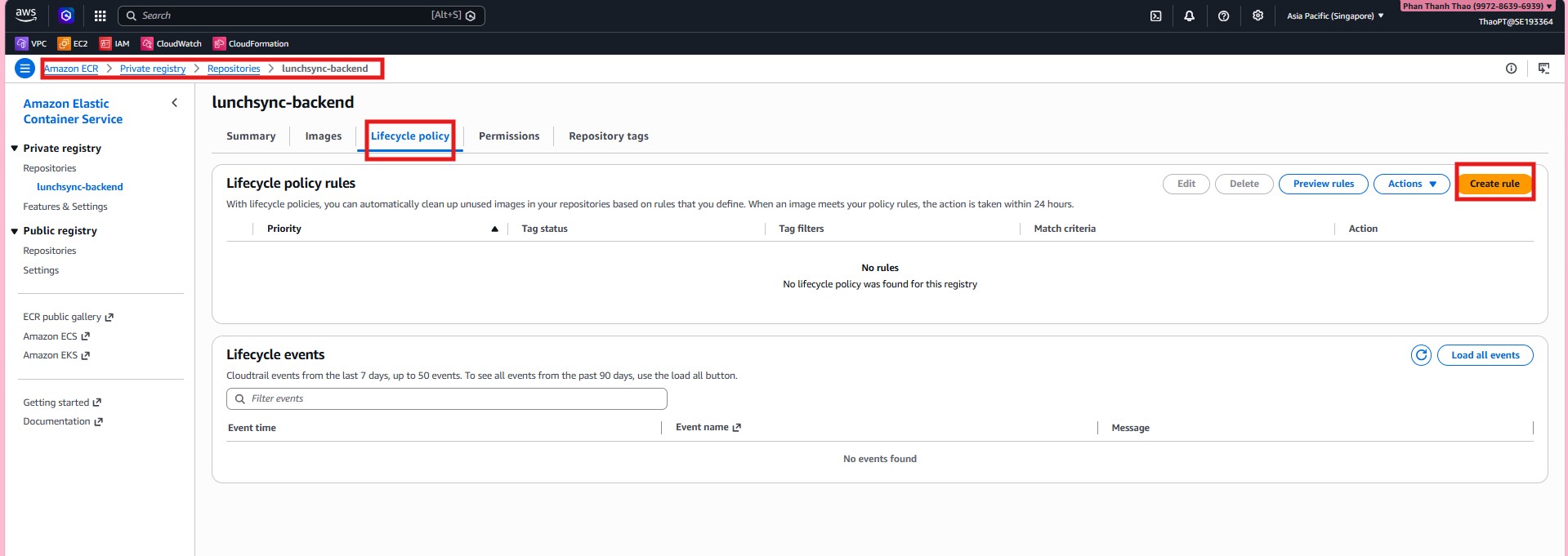Collapse the Public registry section

click(x=15, y=231)
